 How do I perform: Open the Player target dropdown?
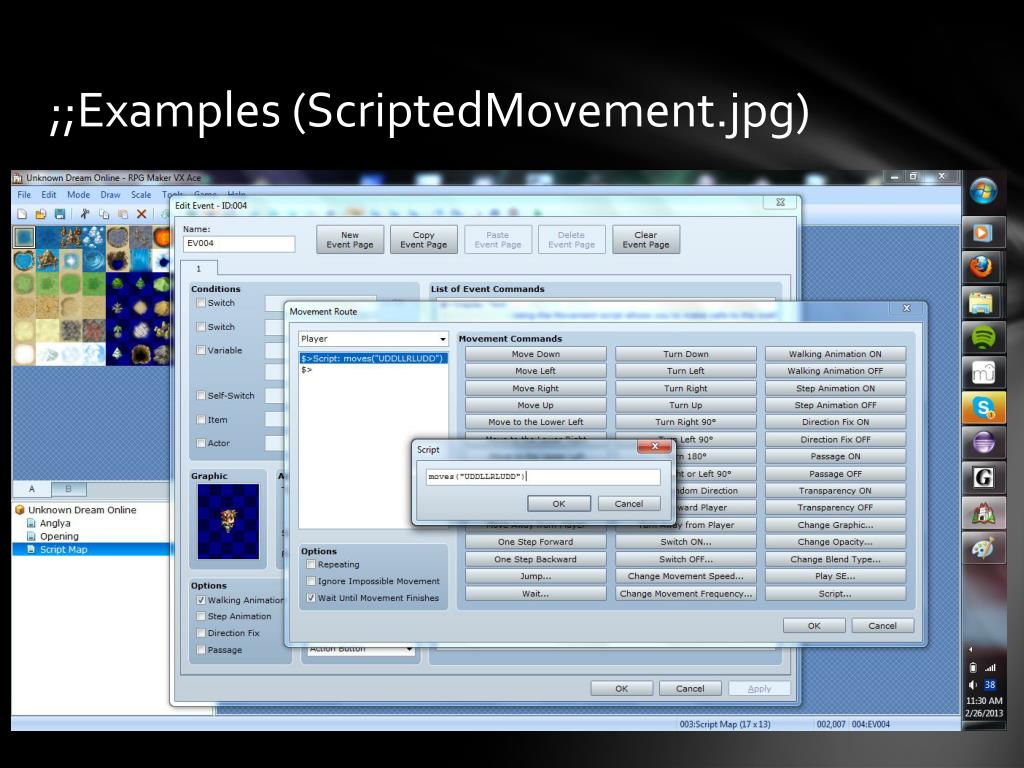373,339
